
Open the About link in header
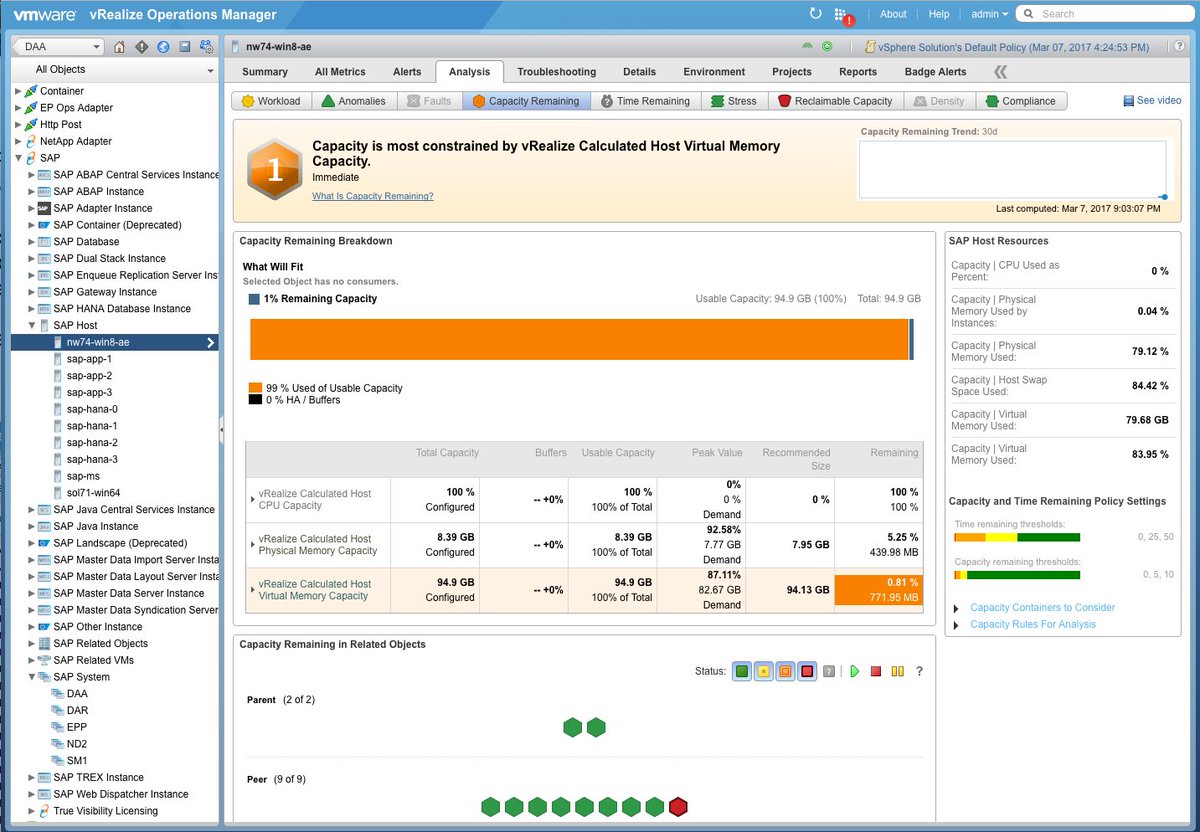(x=893, y=14)
